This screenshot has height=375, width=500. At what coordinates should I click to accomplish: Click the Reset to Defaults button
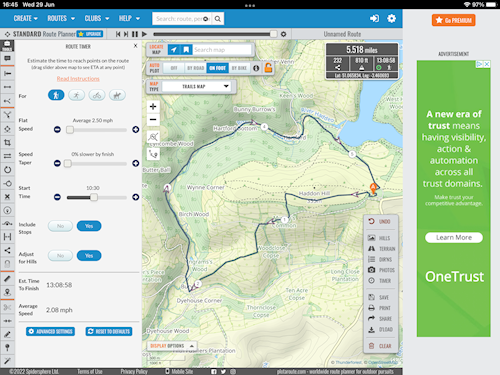click(x=109, y=331)
